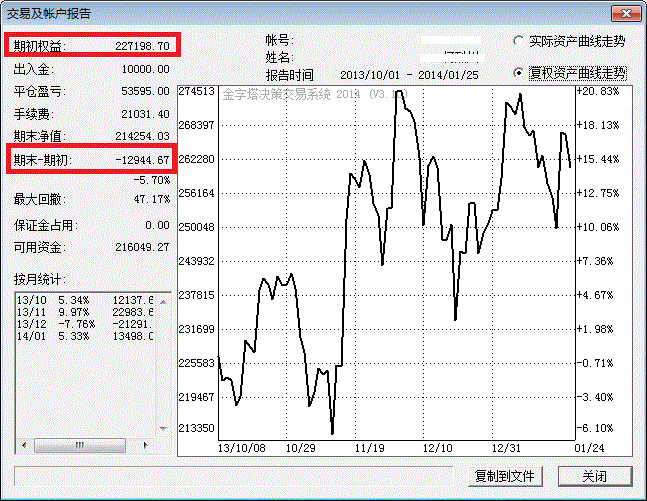Viewport: 647px width, 501px height.
Task: Click the 帐号 account number field
Action: coord(448,41)
